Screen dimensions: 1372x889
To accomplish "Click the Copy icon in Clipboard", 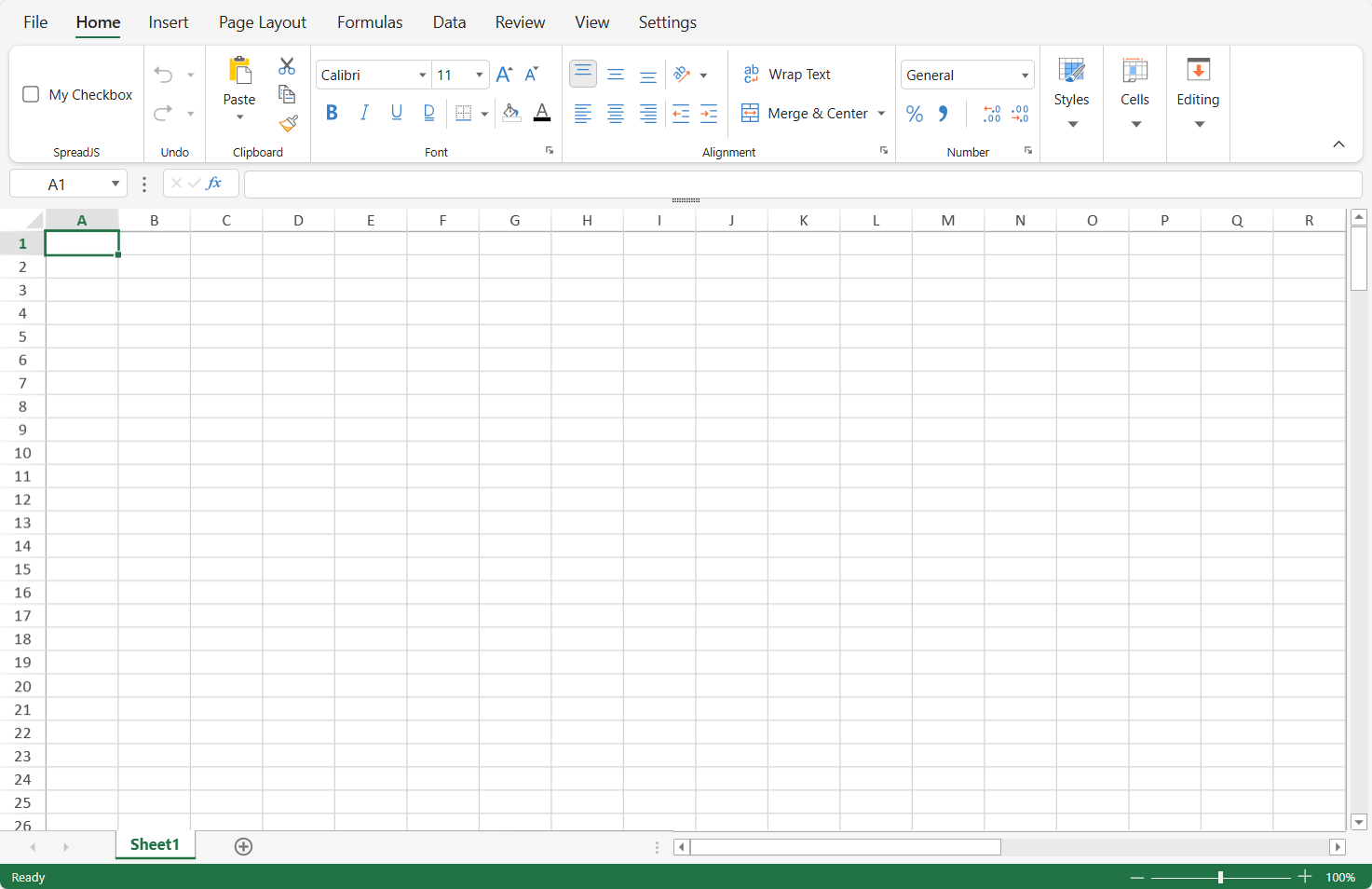I will click(287, 94).
